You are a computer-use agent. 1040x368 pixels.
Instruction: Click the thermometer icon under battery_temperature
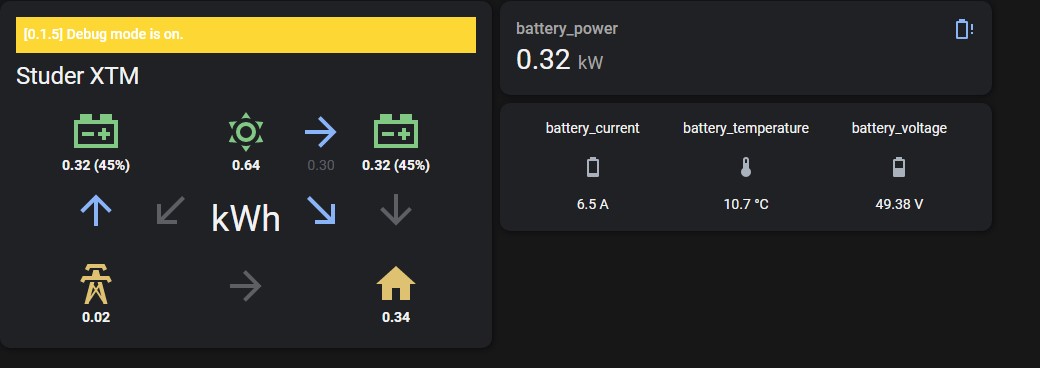click(746, 167)
